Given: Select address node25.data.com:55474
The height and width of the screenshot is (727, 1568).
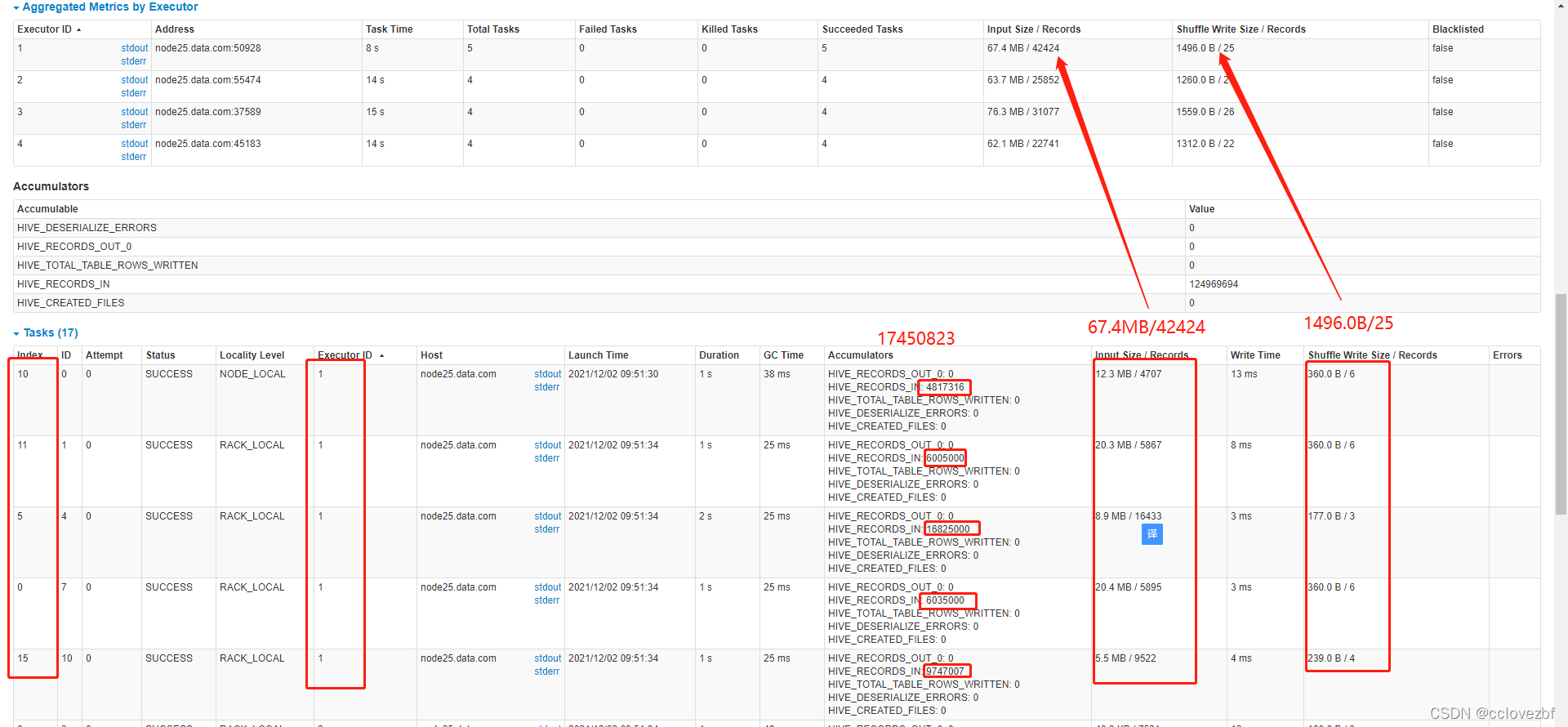Looking at the screenshot, I should coord(208,80).
